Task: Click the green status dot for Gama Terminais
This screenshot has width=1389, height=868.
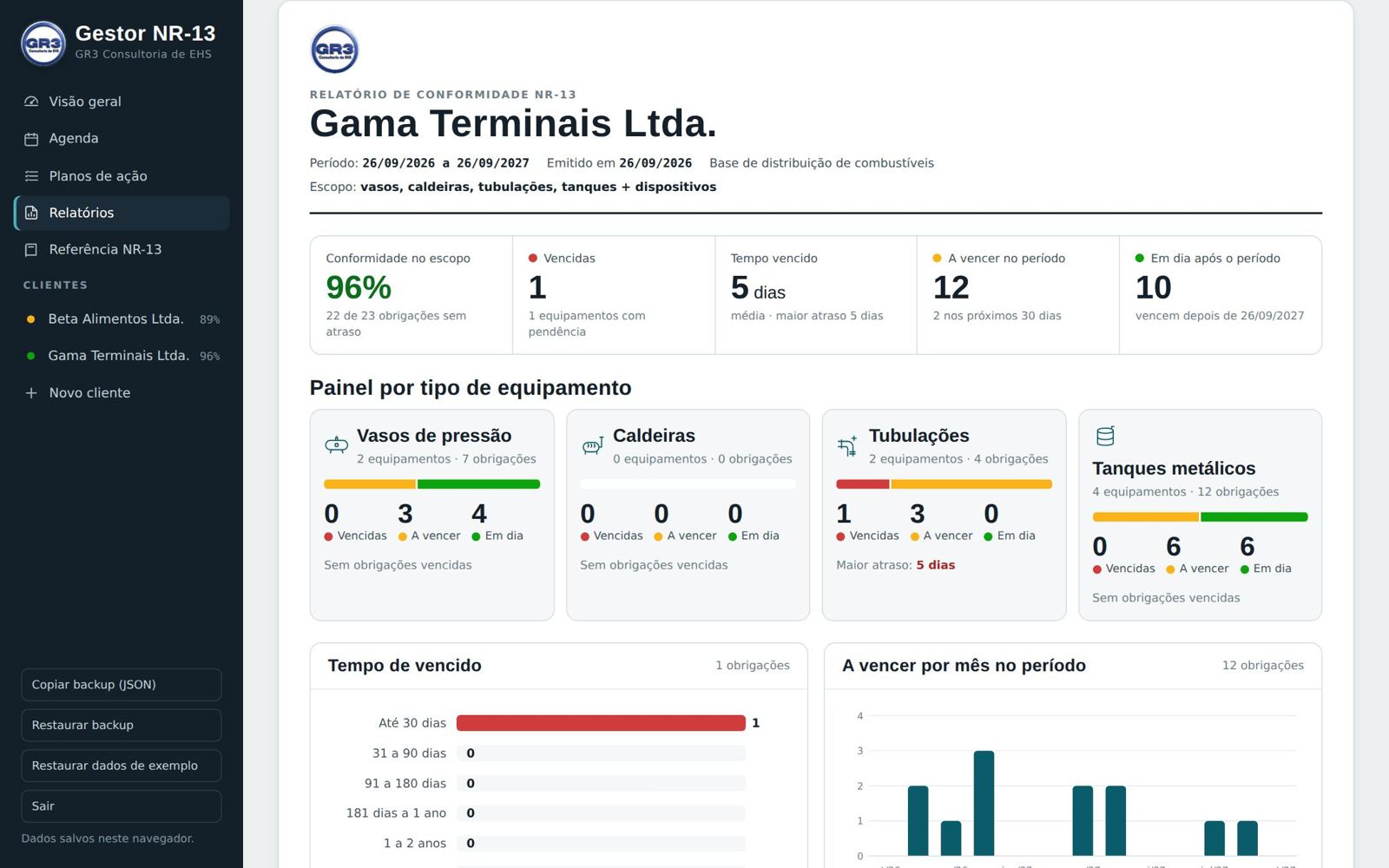Action: tap(30, 356)
